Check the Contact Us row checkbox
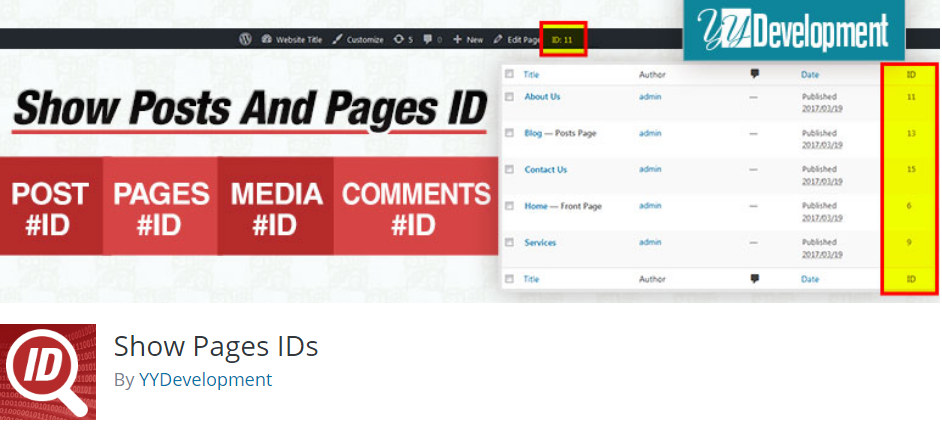 [509, 170]
